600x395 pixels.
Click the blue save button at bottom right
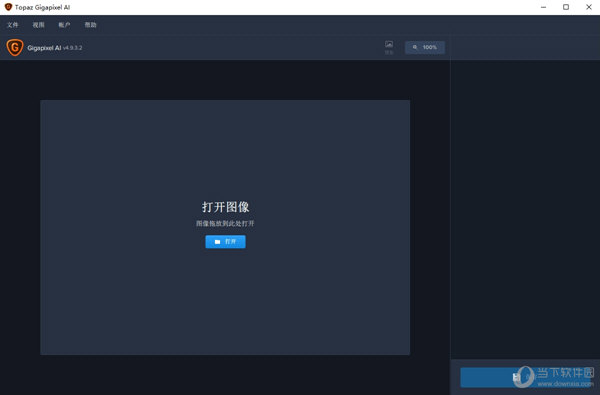click(x=526, y=377)
